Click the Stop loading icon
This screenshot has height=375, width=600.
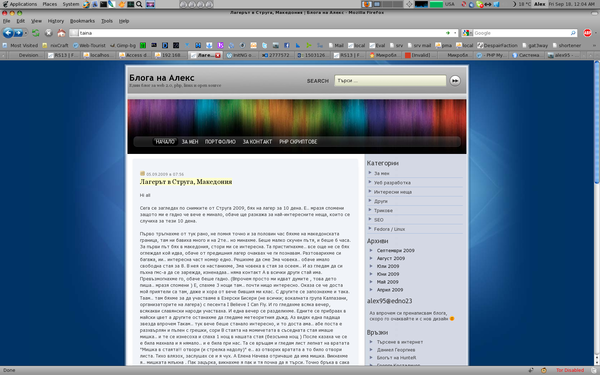(49, 33)
